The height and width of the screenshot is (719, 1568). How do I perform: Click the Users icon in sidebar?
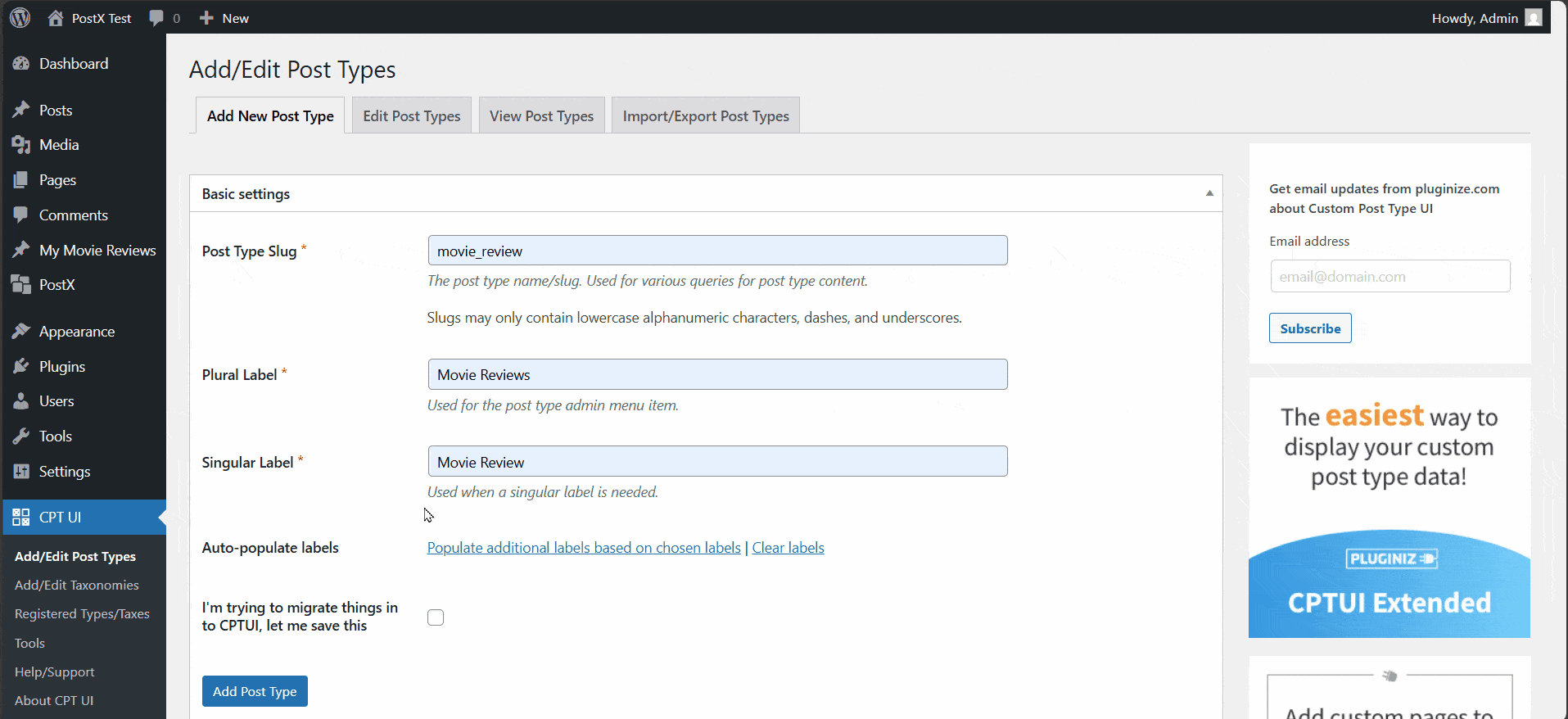(21, 401)
